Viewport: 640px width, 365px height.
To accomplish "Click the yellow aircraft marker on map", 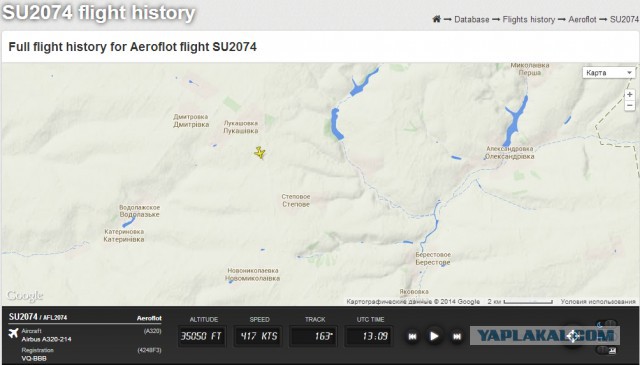I will coord(260,153).
